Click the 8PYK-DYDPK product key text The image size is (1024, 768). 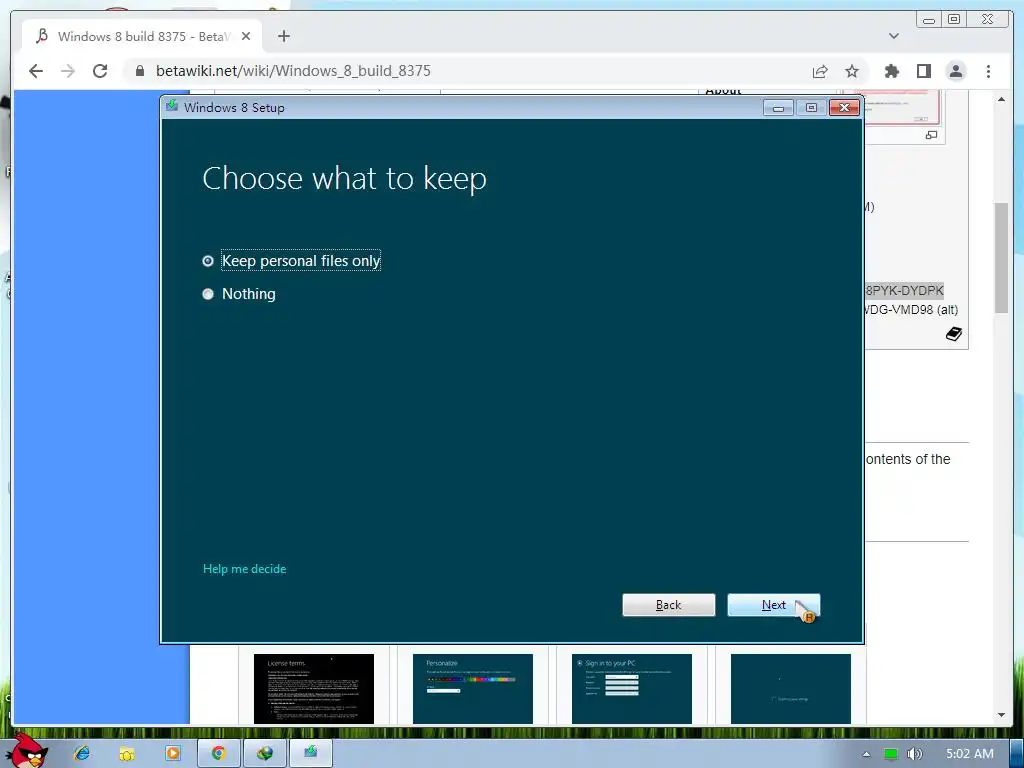[904, 290]
